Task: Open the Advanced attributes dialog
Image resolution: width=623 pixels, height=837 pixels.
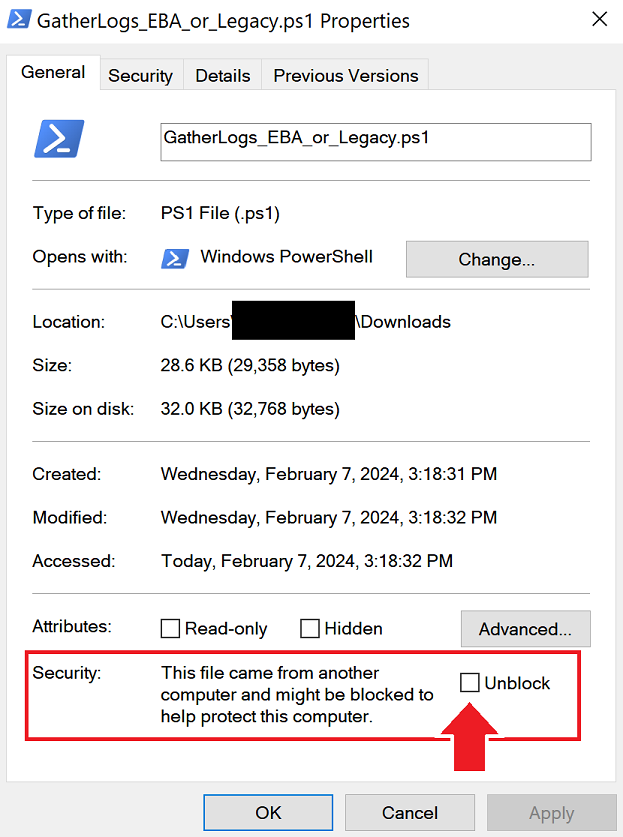Action: (x=525, y=628)
